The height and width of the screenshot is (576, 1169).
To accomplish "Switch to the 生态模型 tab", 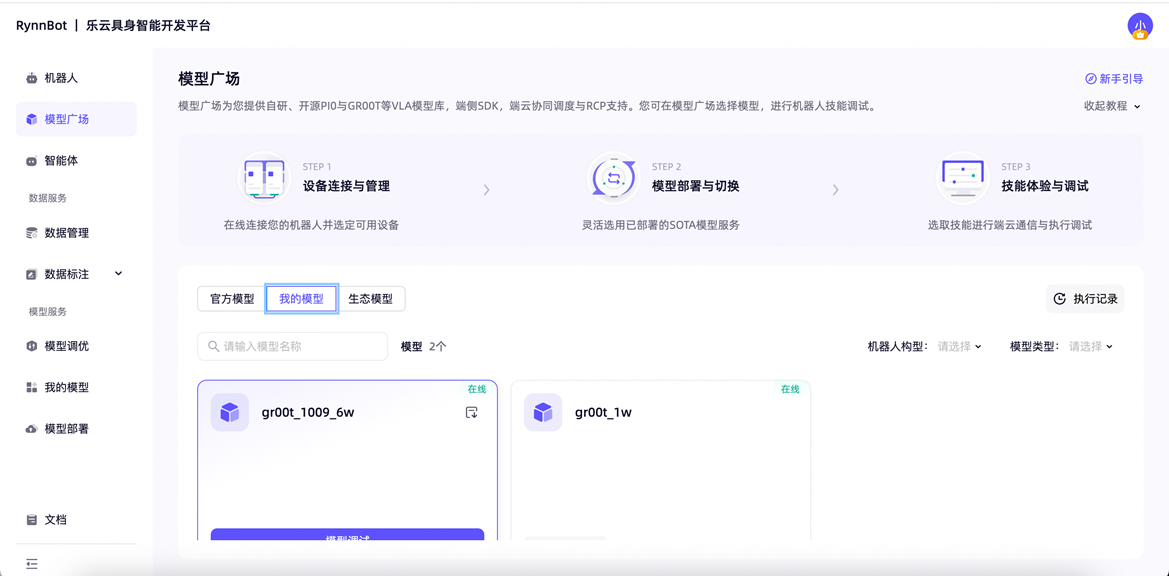I will click(371, 299).
